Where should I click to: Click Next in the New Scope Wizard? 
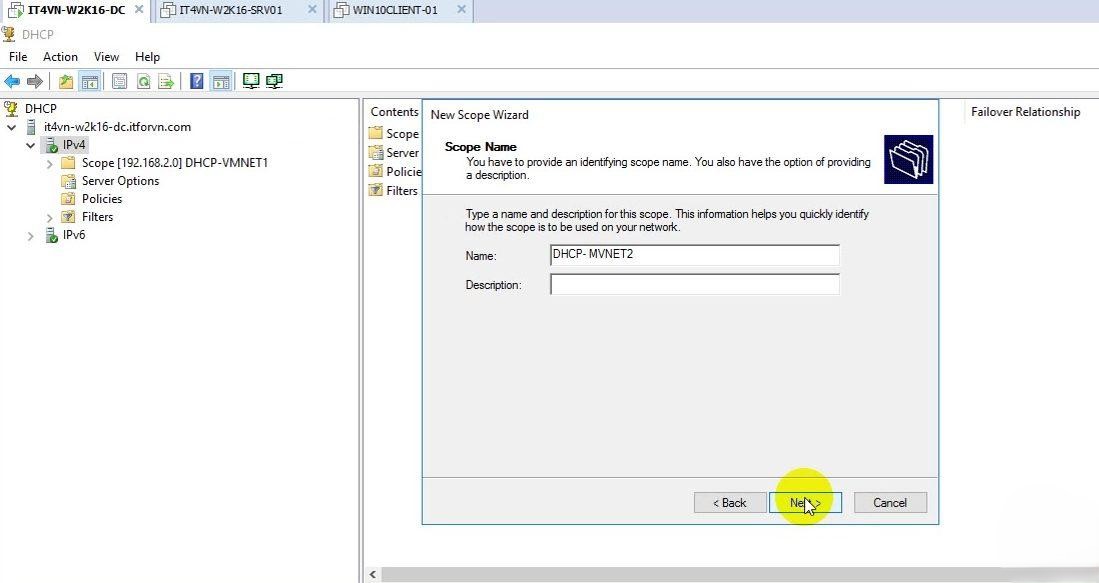805,503
